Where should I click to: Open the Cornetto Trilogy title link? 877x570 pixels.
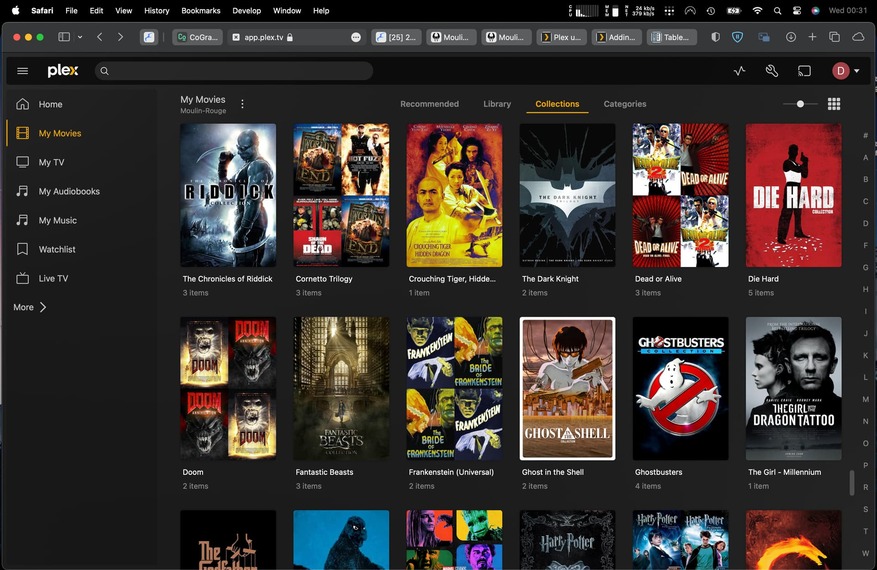pyautogui.click(x=324, y=279)
